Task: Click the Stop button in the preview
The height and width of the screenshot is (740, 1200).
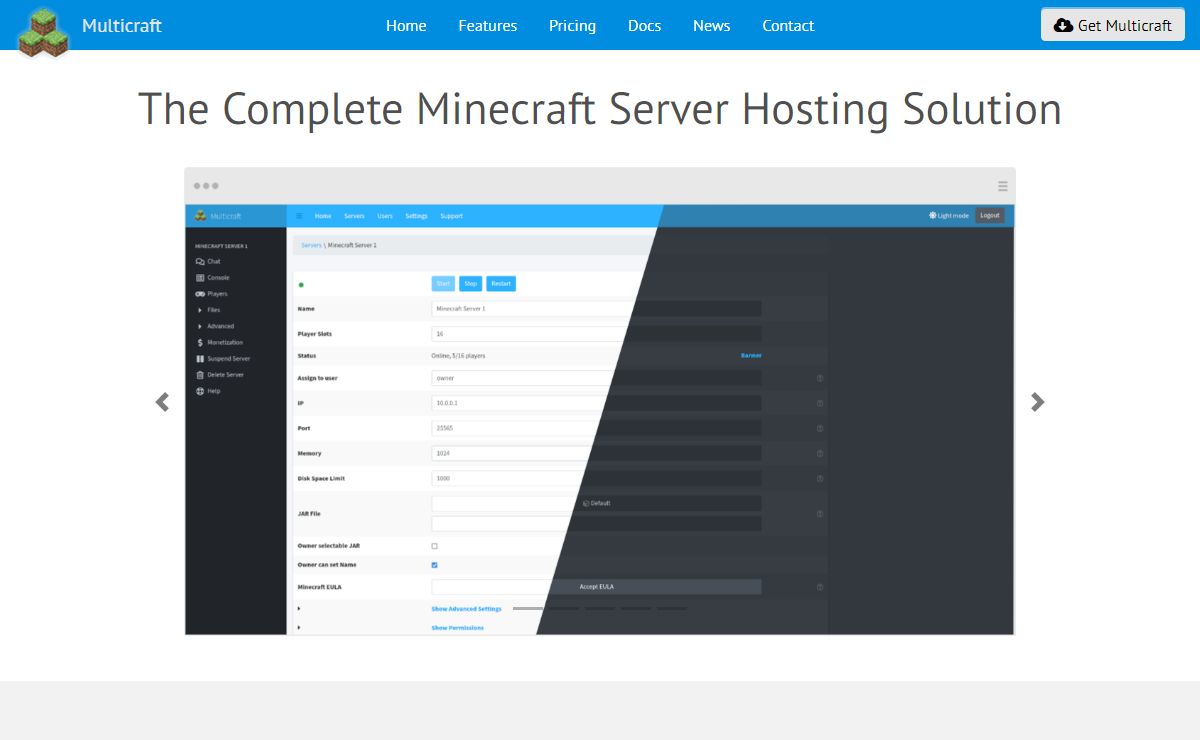Action: click(471, 284)
